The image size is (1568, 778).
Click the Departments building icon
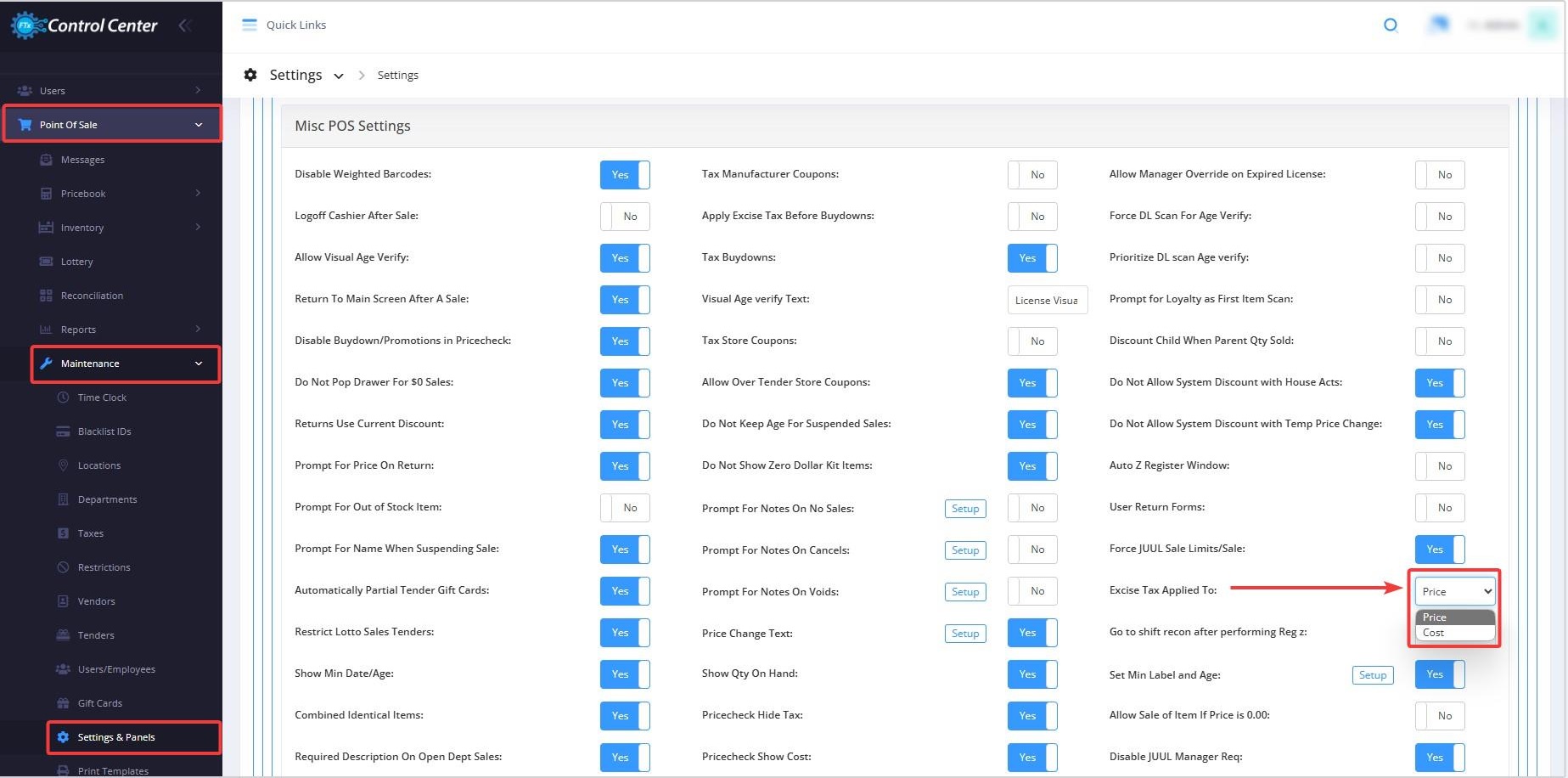pyautogui.click(x=63, y=499)
